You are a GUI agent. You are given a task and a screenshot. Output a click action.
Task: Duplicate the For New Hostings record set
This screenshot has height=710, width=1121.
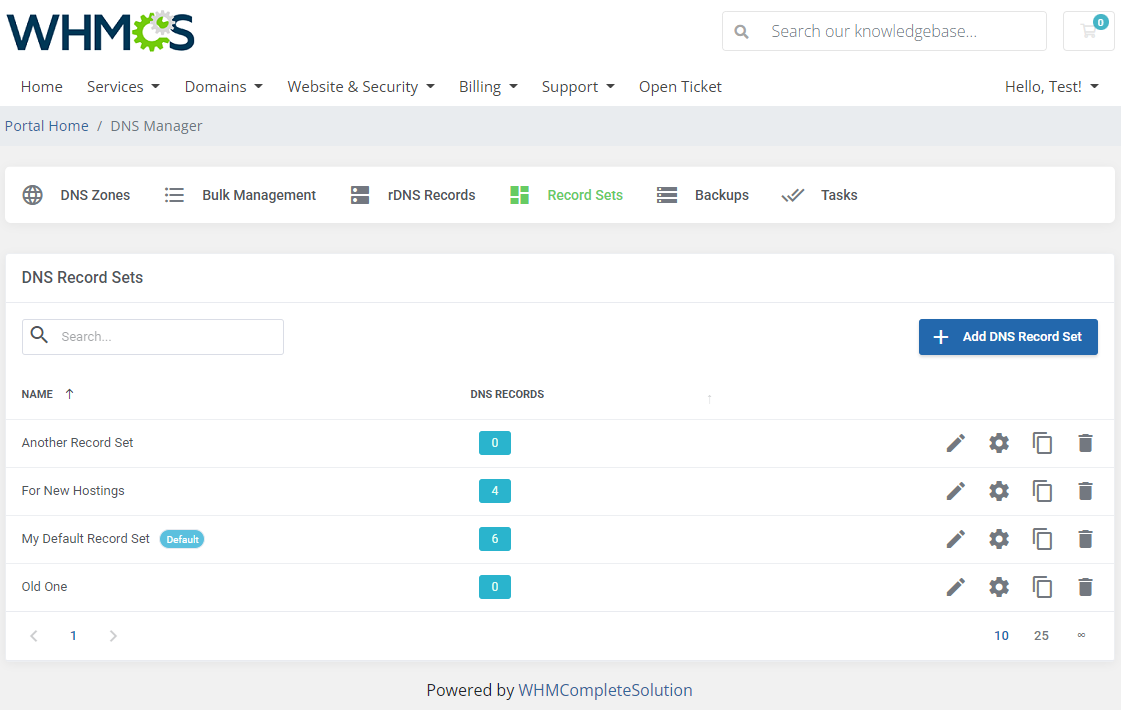pos(1042,491)
